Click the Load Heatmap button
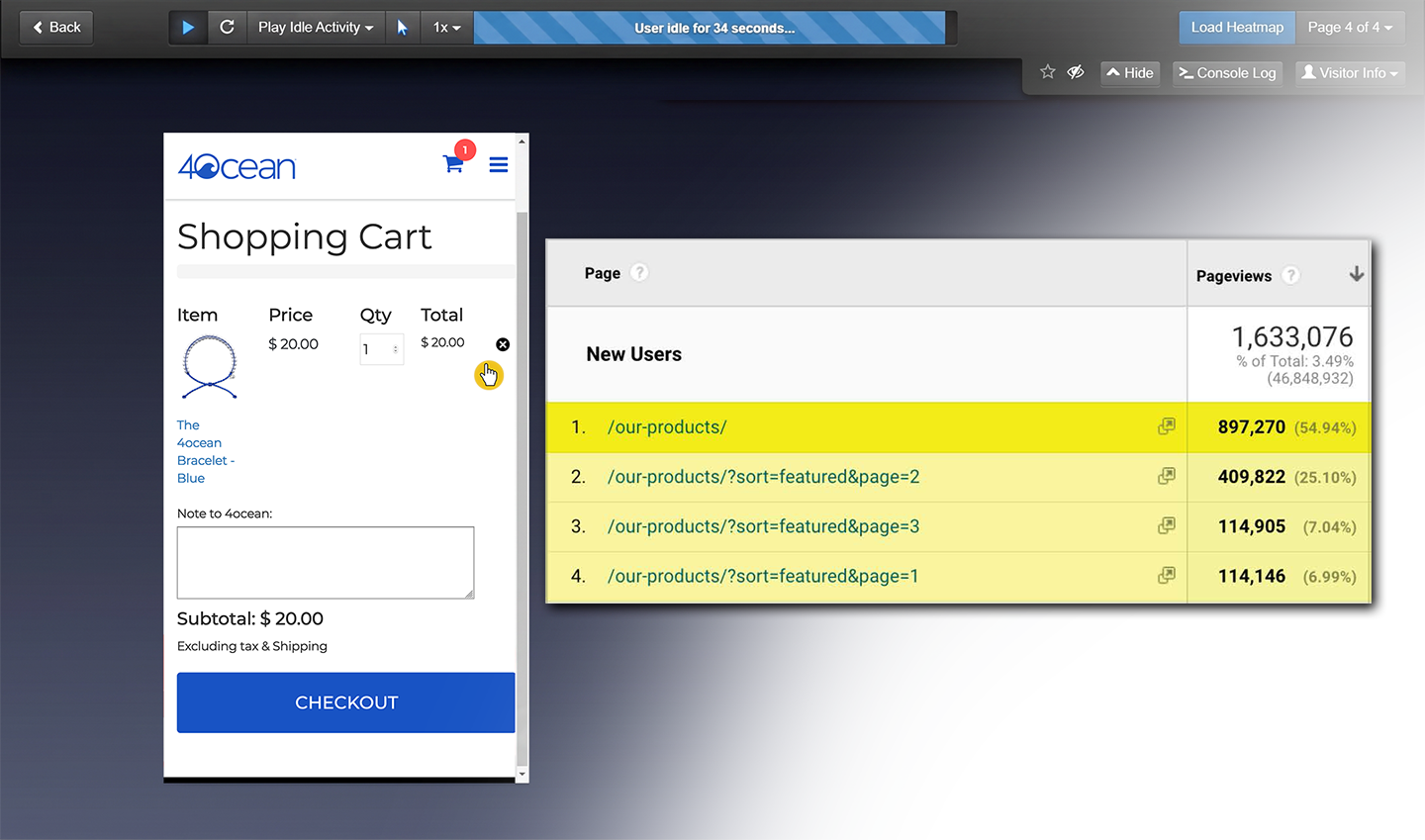The width and height of the screenshot is (1425, 840). (x=1237, y=28)
